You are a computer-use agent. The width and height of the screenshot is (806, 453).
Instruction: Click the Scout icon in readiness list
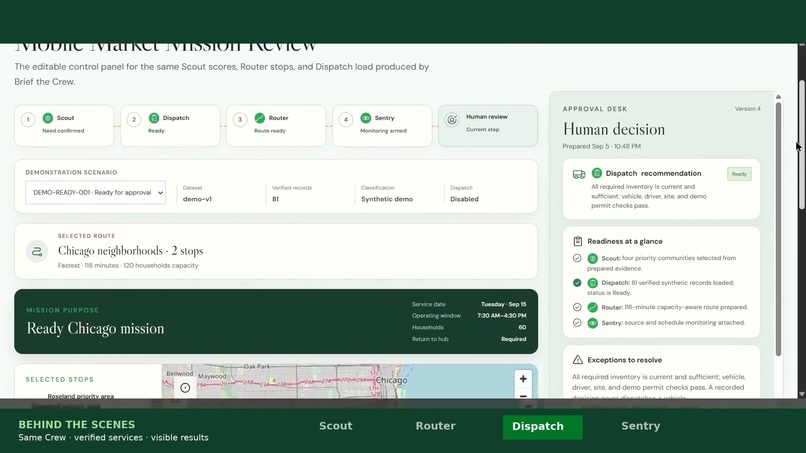pyautogui.click(x=593, y=258)
